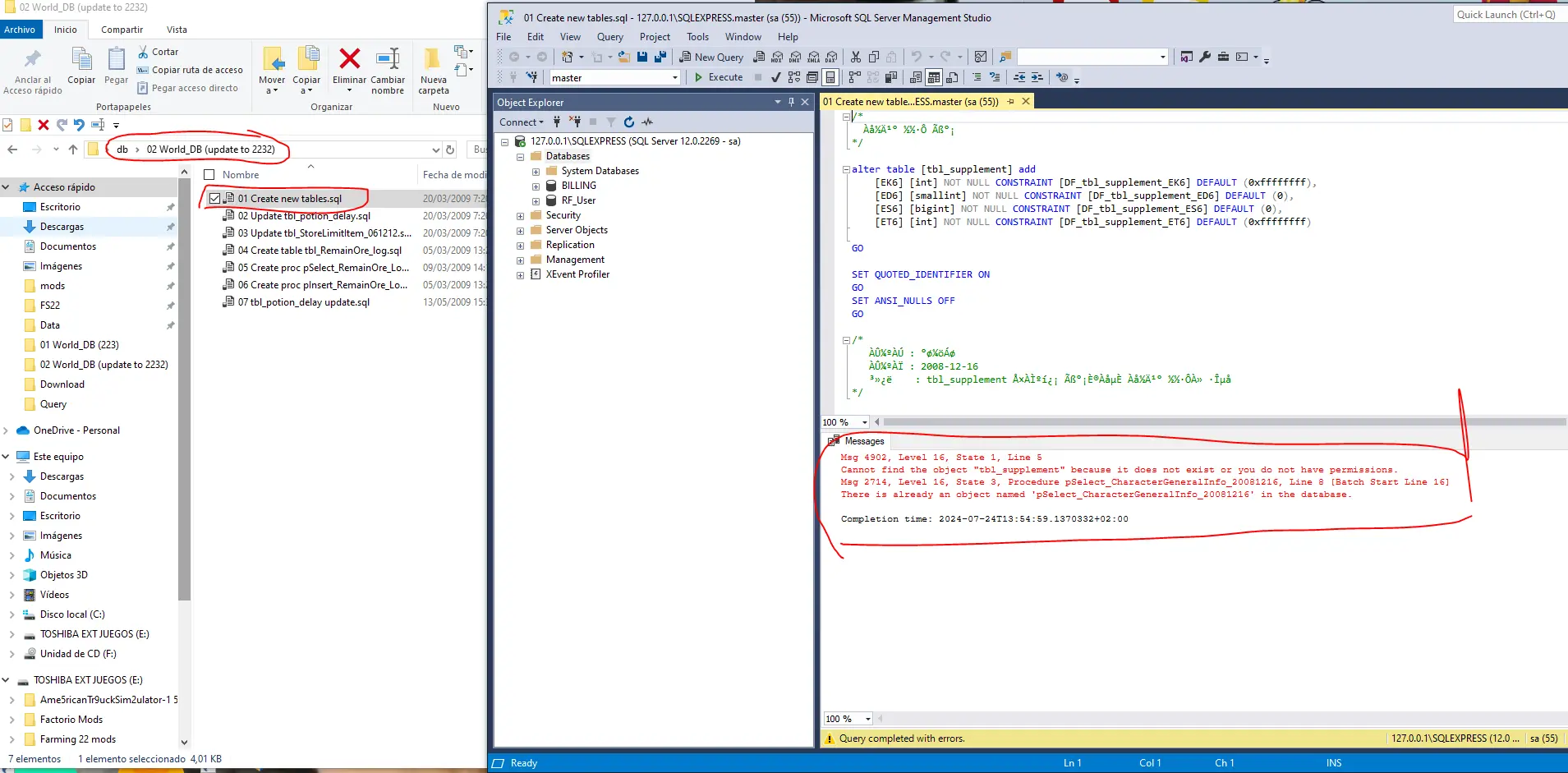
Task: Click the Save All icon in SSMS toolbar
Action: point(660,57)
